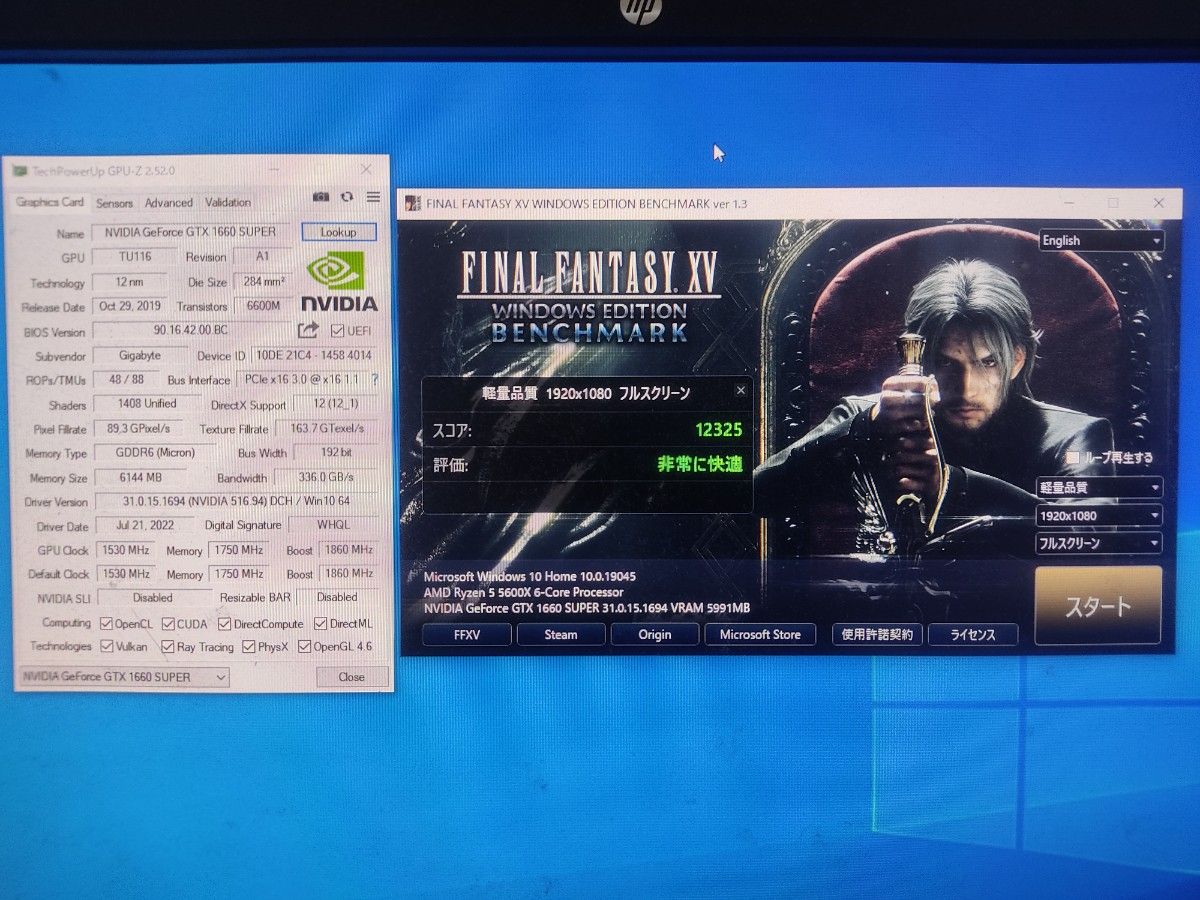Click the GPU-Z refresh icon
The image size is (1200, 900).
[347, 198]
